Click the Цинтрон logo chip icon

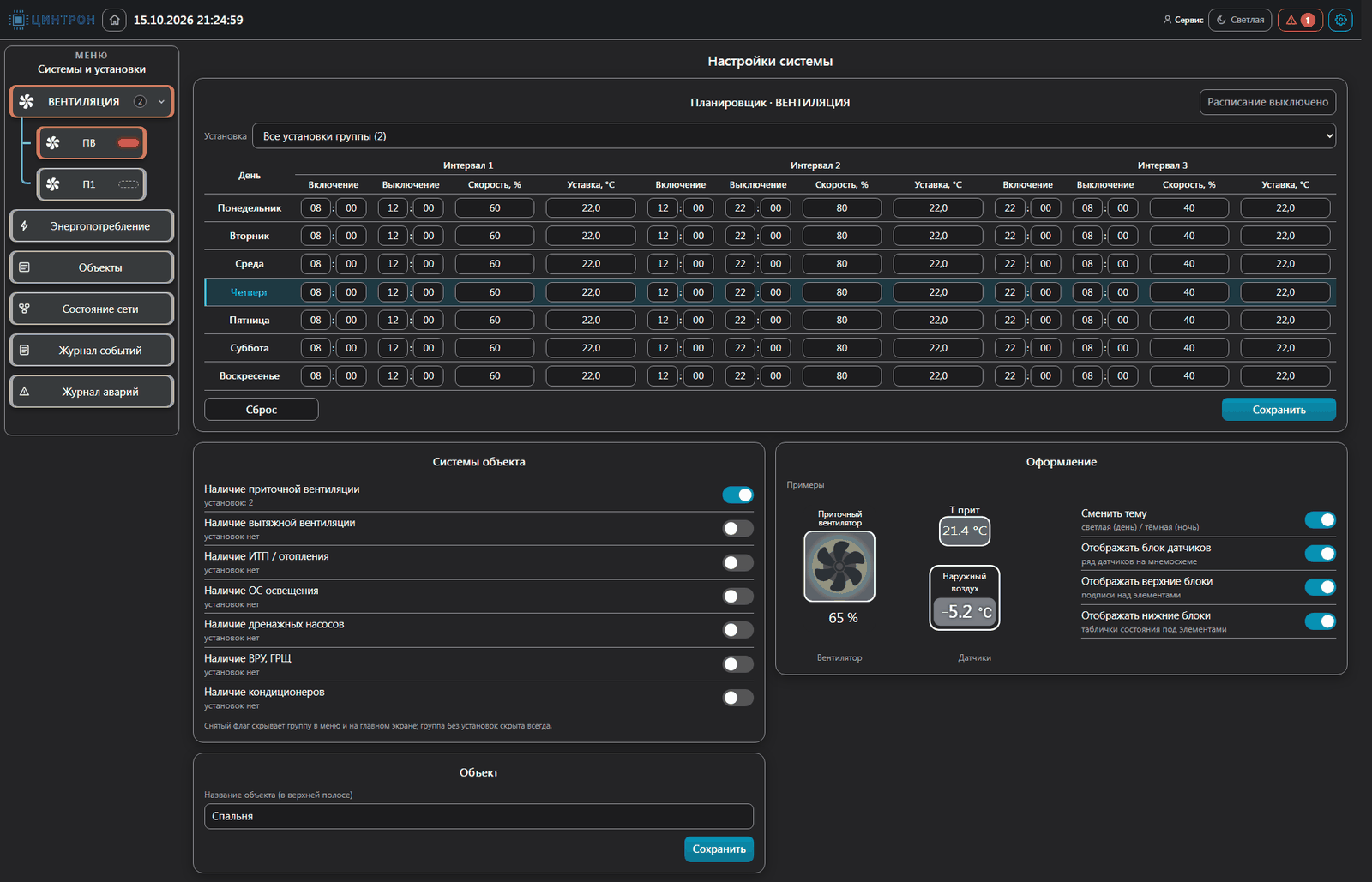point(18,20)
